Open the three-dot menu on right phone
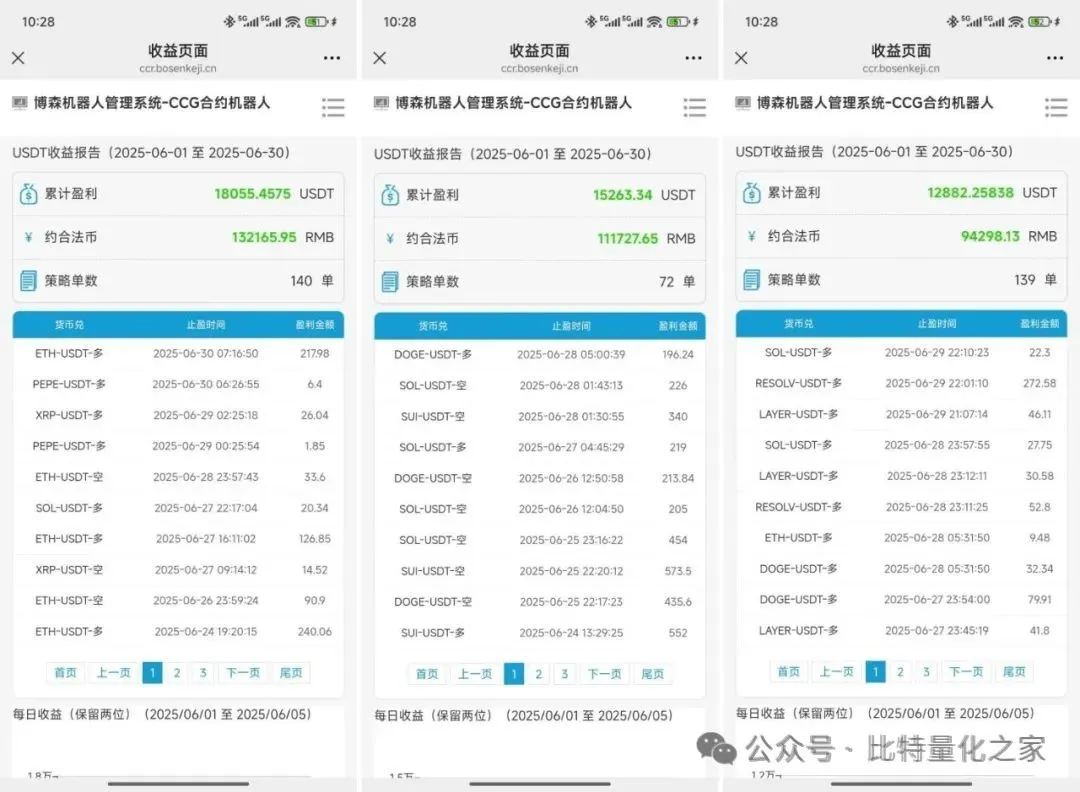Screen dimensions: 1080x792 [1055, 58]
